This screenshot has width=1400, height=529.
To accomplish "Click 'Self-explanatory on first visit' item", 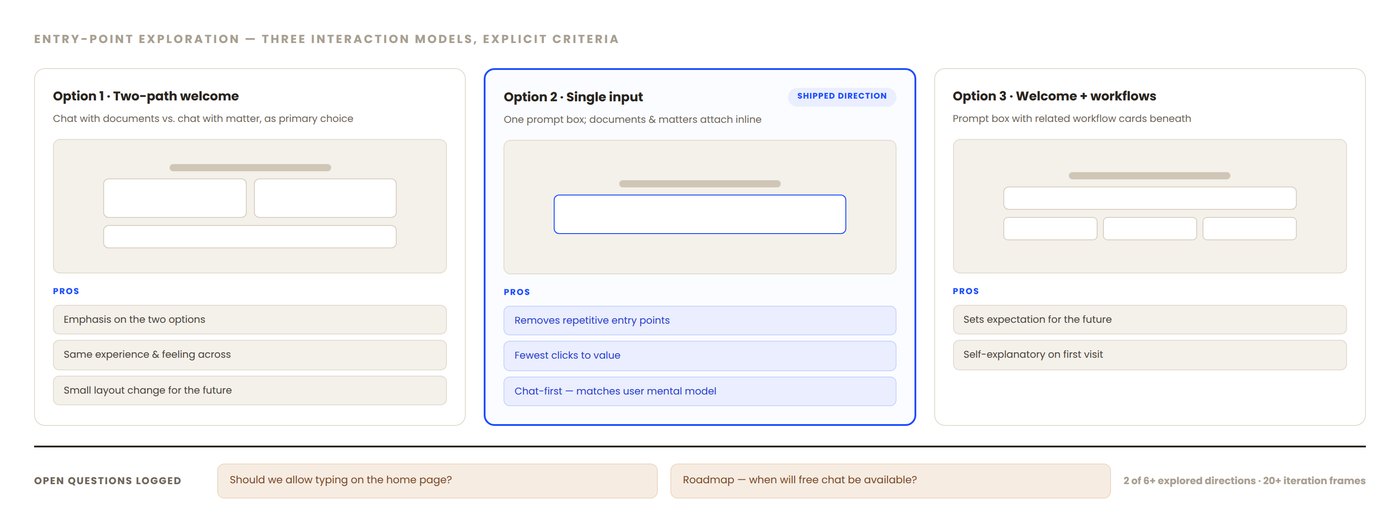I will pos(1150,355).
